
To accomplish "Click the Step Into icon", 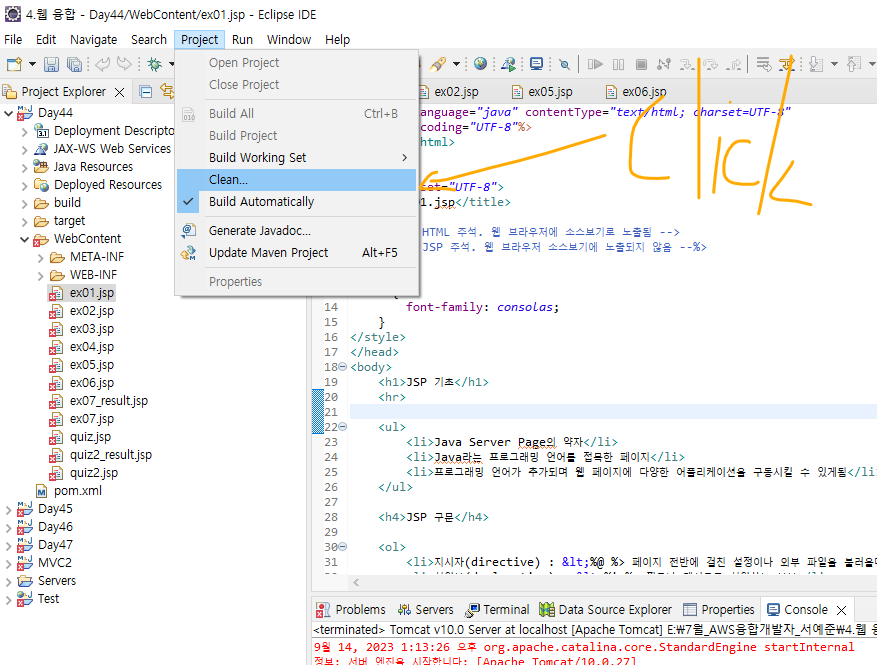I will tap(687, 64).
